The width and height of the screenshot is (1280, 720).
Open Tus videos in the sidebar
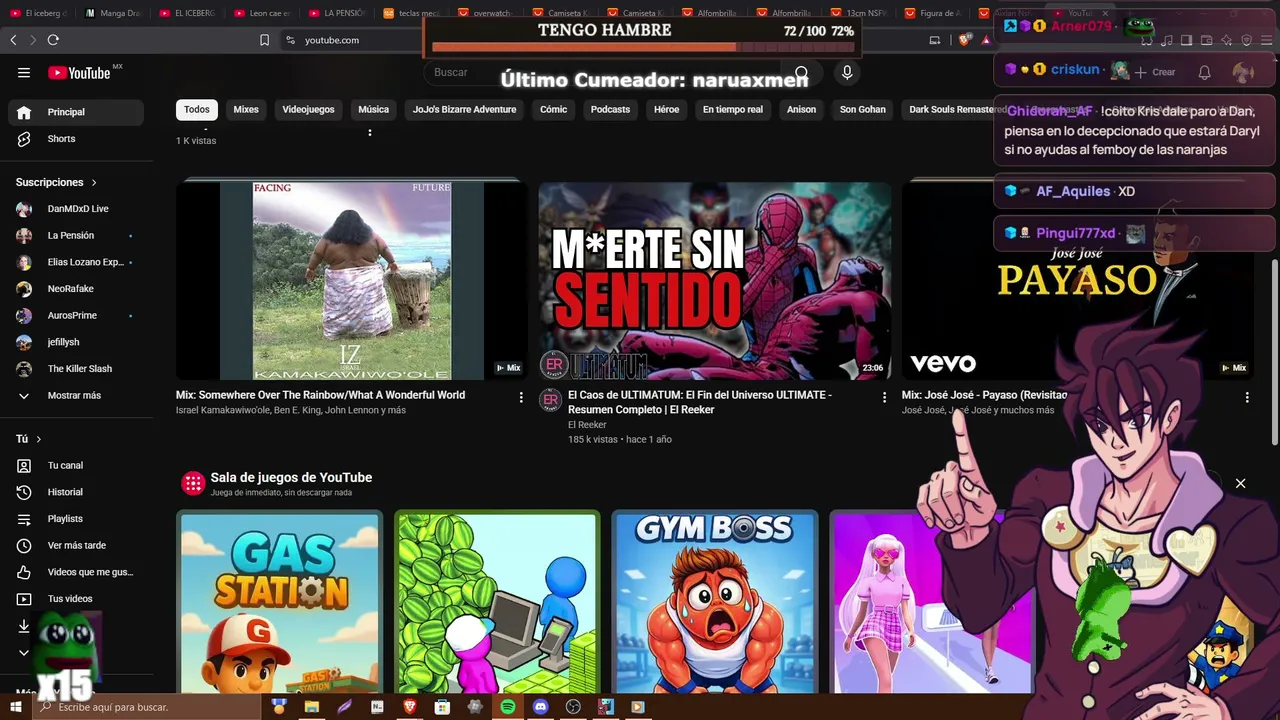76,599
